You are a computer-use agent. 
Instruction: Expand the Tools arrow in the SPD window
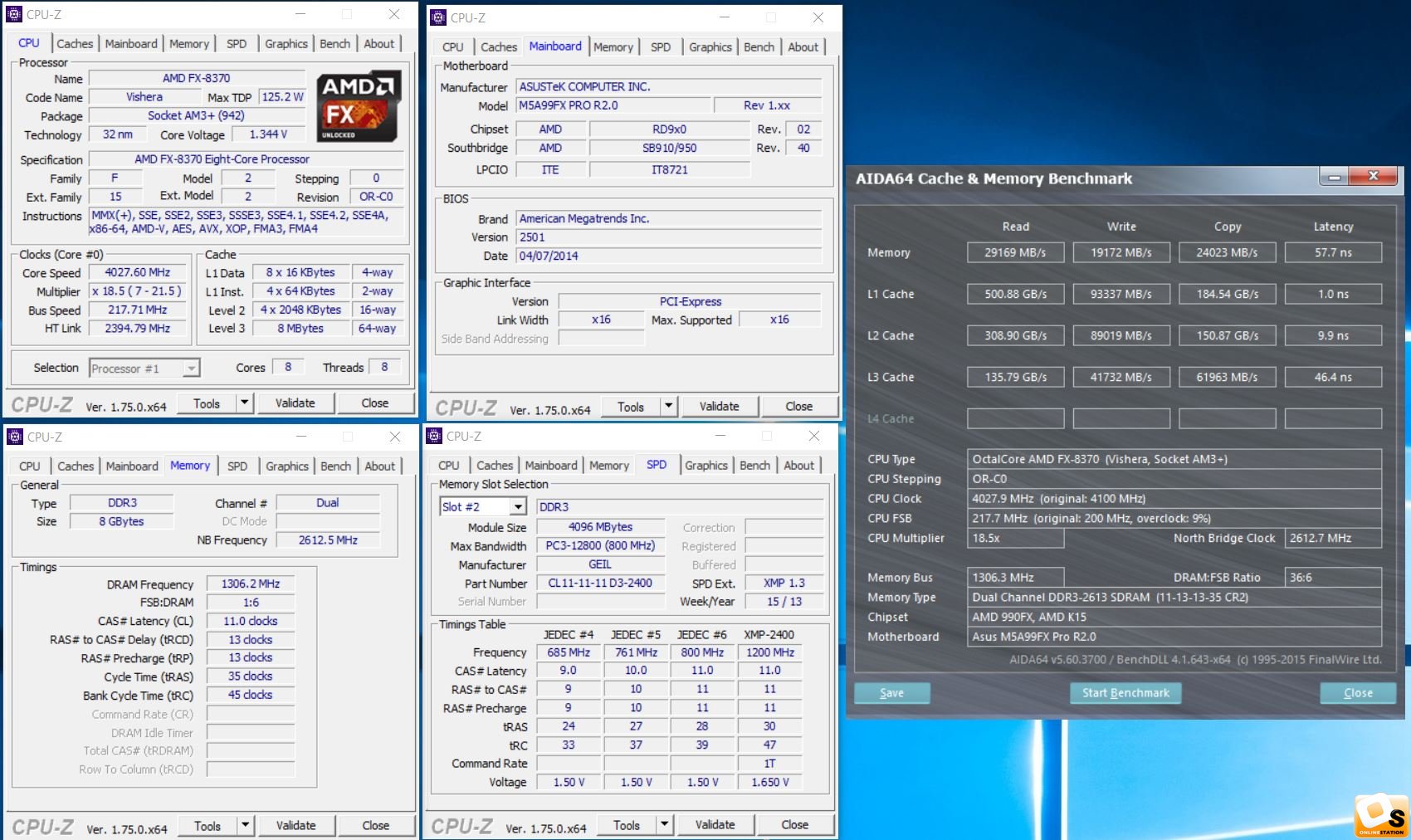(x=664, y=824)
